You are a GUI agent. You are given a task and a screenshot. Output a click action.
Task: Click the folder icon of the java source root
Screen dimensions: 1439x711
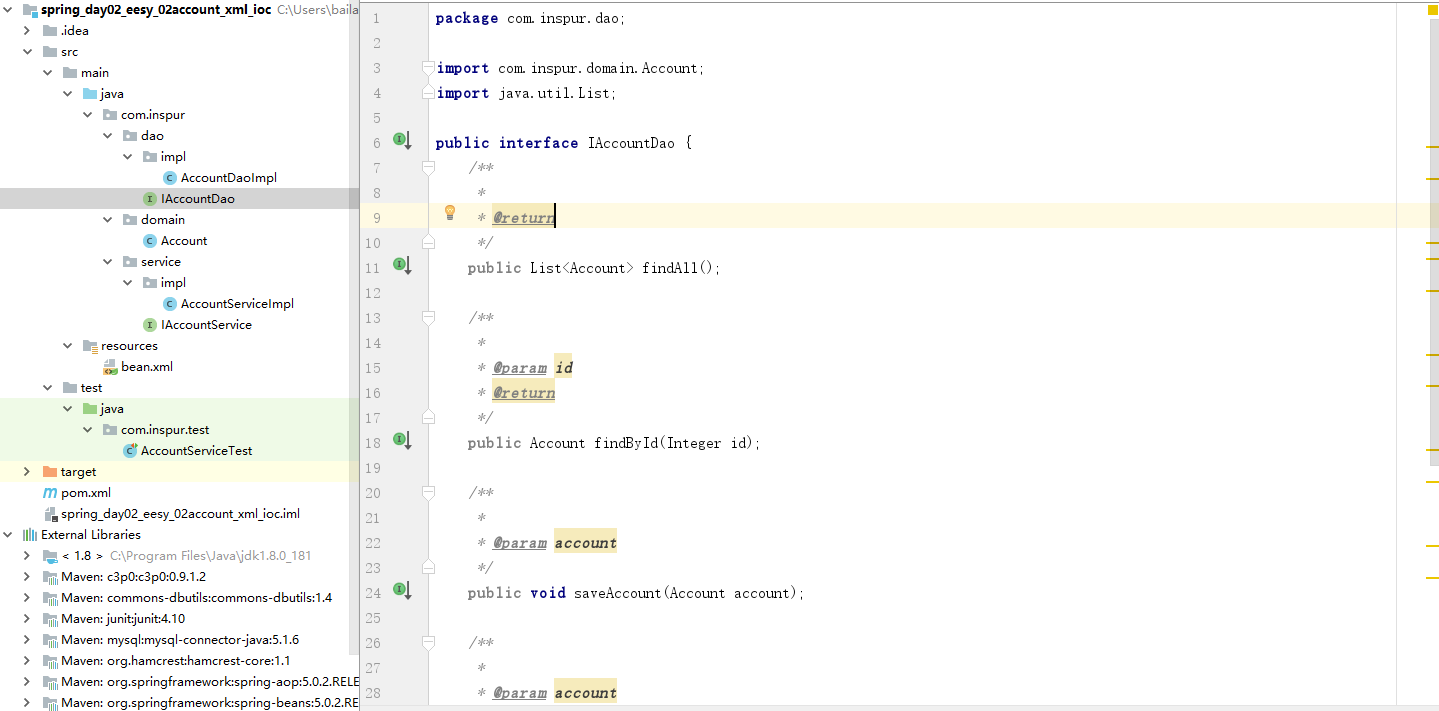point(90,94)
